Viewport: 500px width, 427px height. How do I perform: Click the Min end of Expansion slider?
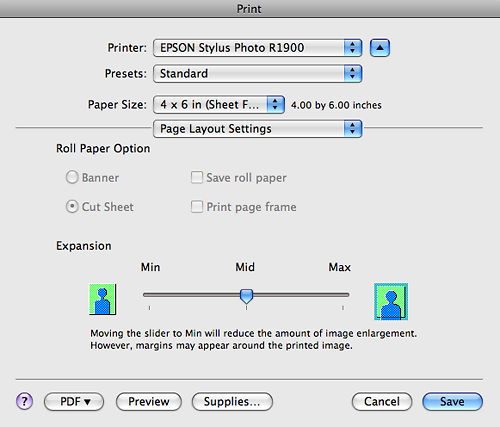149,295
